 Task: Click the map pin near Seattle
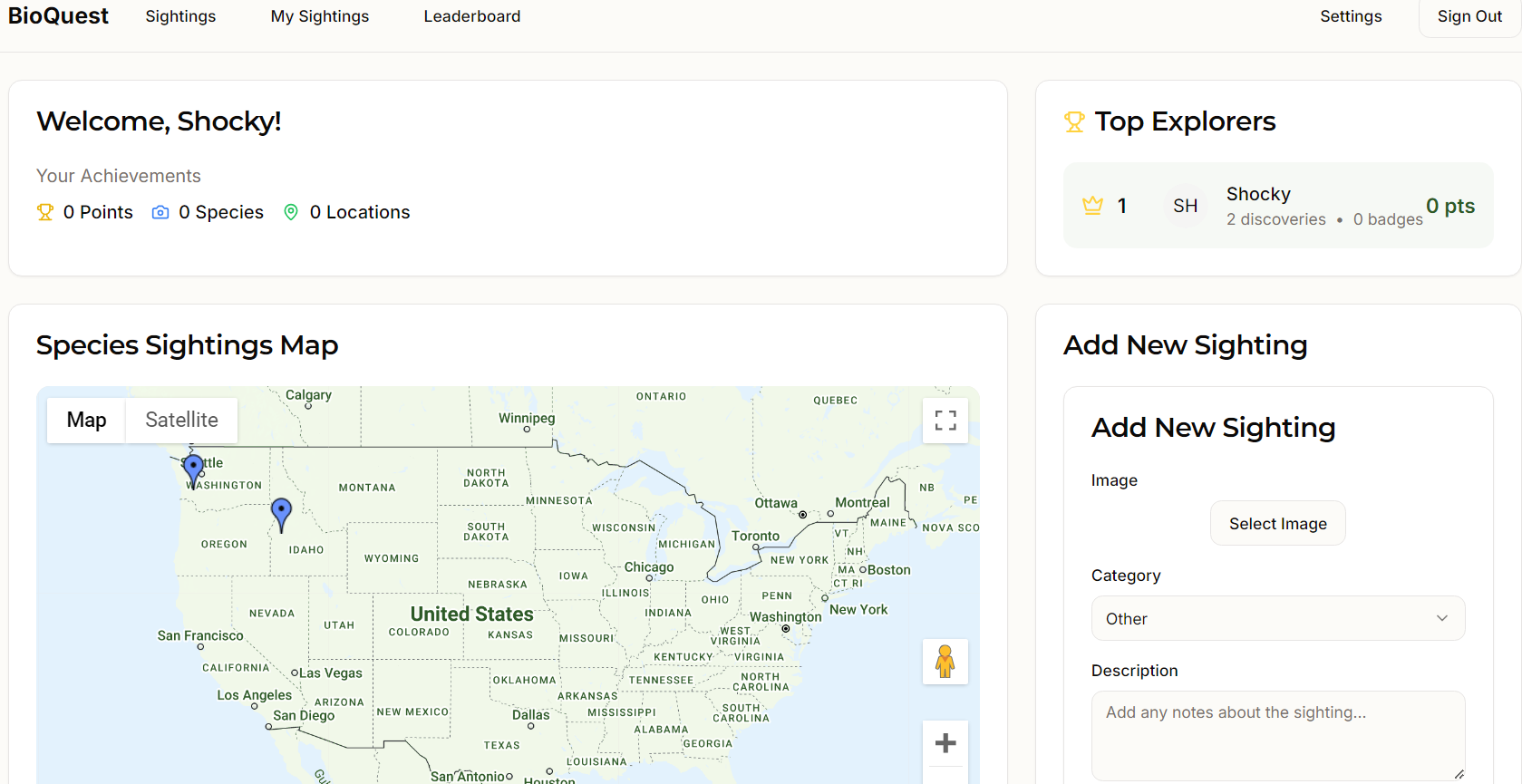pyautogui.click(x=193, y=471)
